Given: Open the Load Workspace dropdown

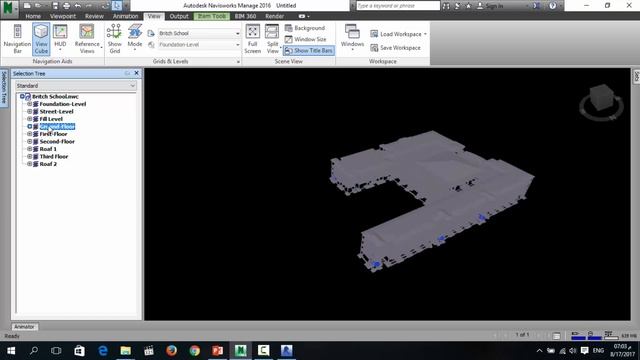Looking at the screenshot, I should pos(399,34).
